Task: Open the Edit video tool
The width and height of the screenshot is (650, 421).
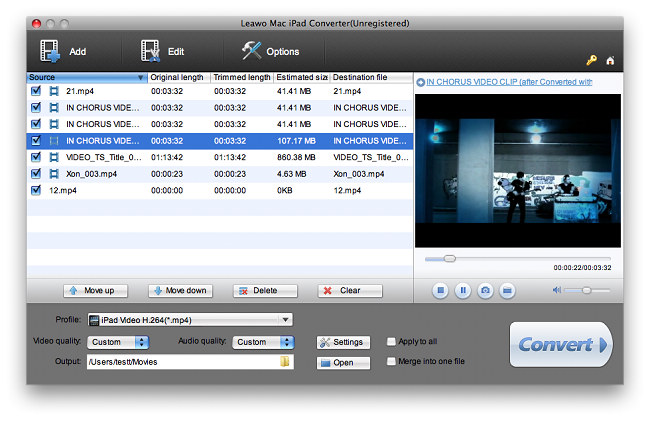Action: point(150,51)
